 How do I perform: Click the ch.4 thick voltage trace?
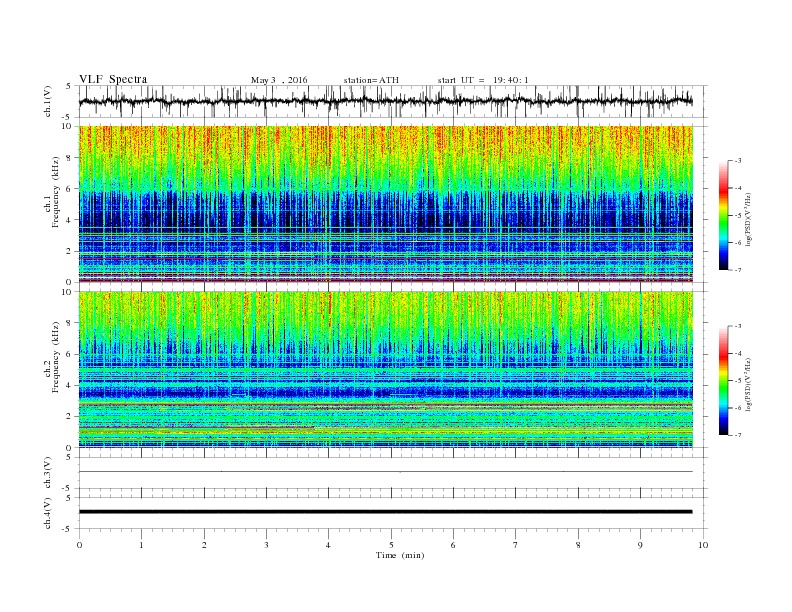(386, 512)
